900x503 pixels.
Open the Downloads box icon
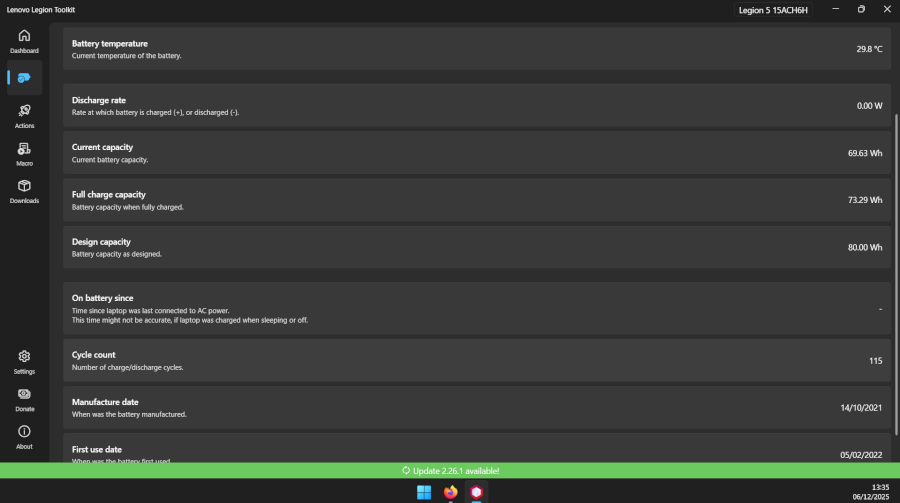click(24, 191)
